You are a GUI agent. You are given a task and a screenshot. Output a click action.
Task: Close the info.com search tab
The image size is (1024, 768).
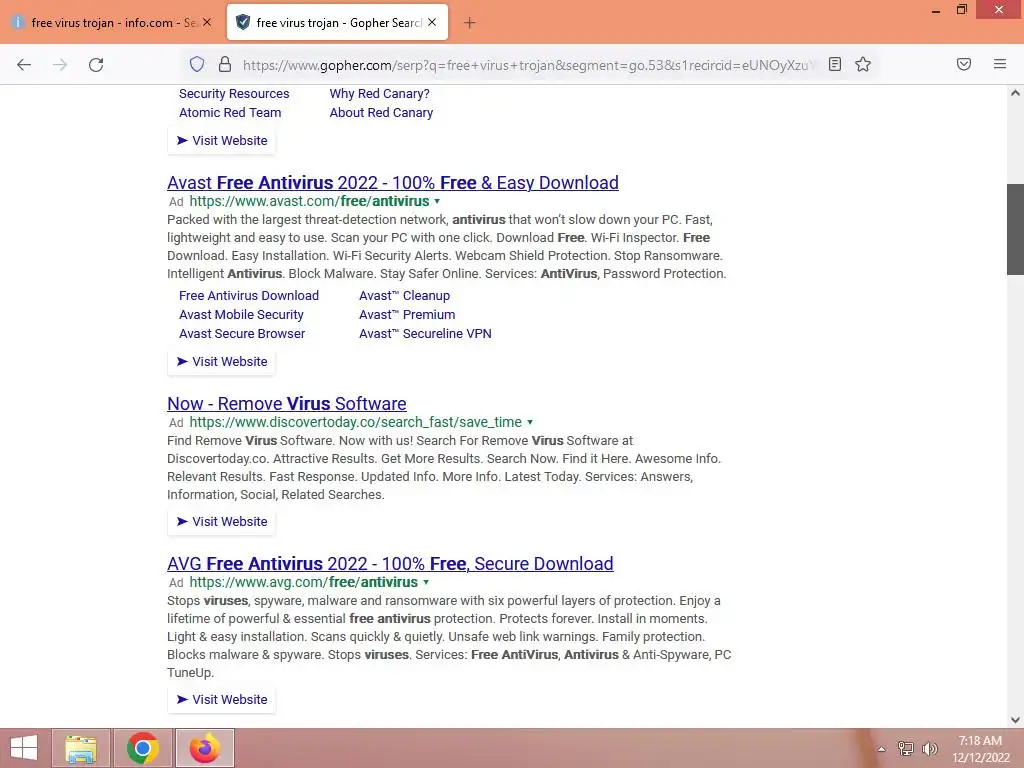207,22
